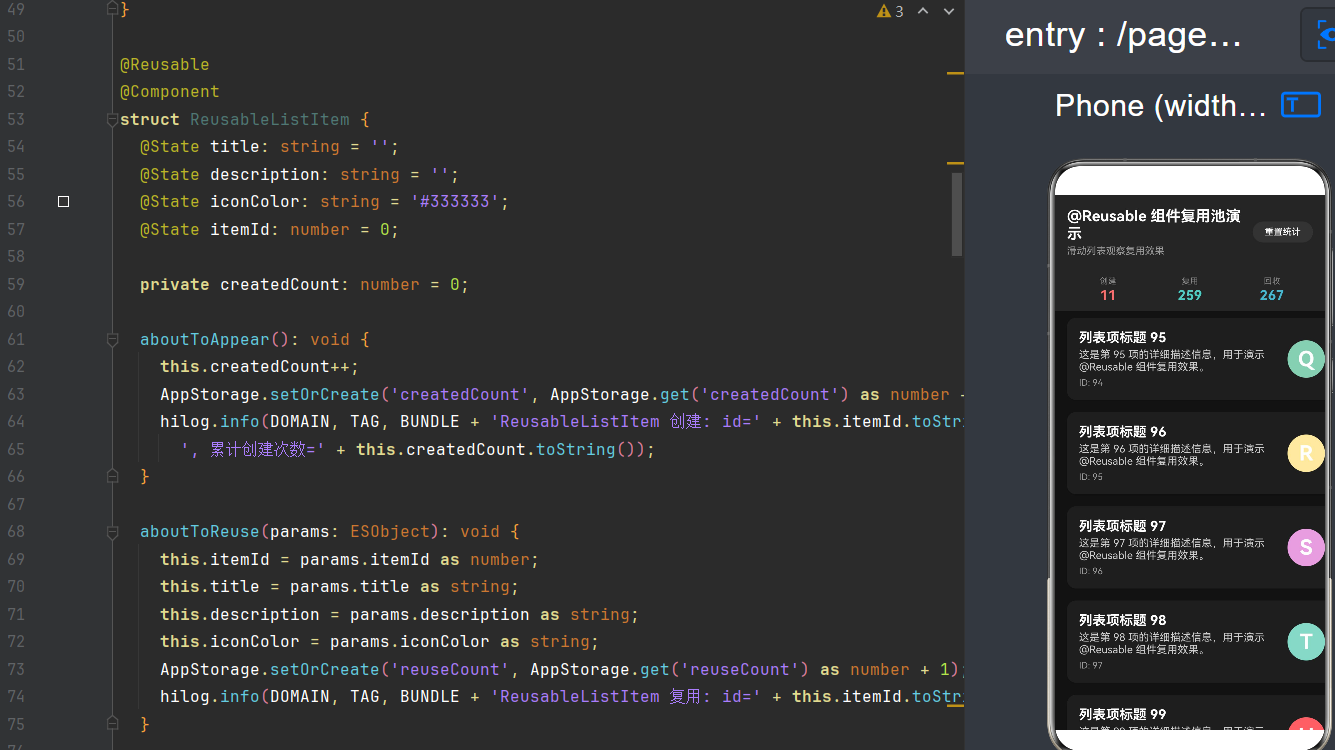
Task: Click the aboutToReuse method name
Action: pyautogui.click(x=200, y=532)
